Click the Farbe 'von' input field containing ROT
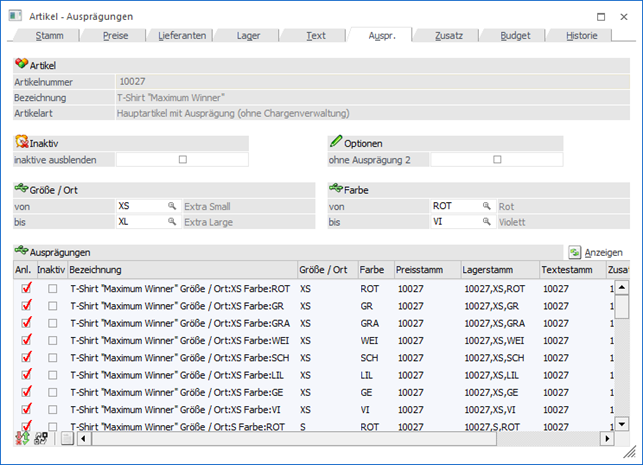Image resolution: width=643 pixels, height=465 pixels. click(453, 206)
